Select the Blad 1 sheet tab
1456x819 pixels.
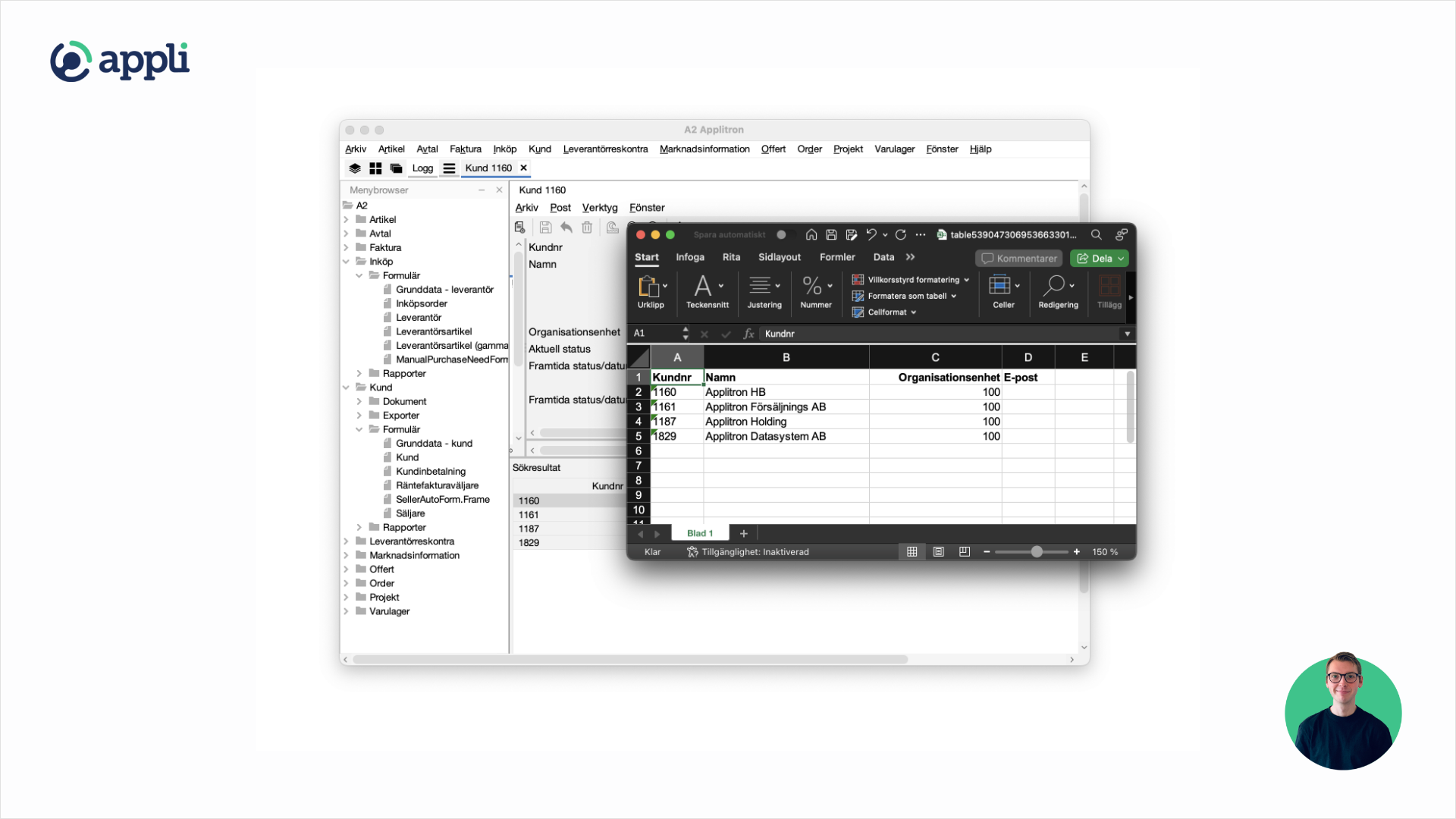coord(700,534)
